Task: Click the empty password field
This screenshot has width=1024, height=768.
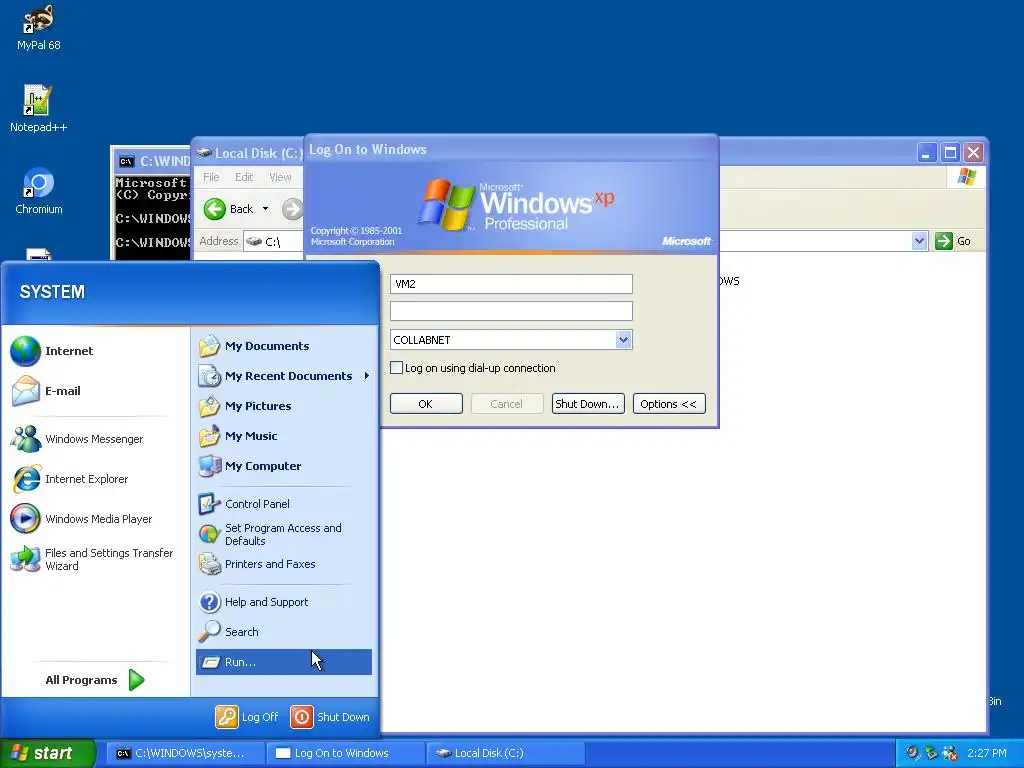Action: pos(511,311)
